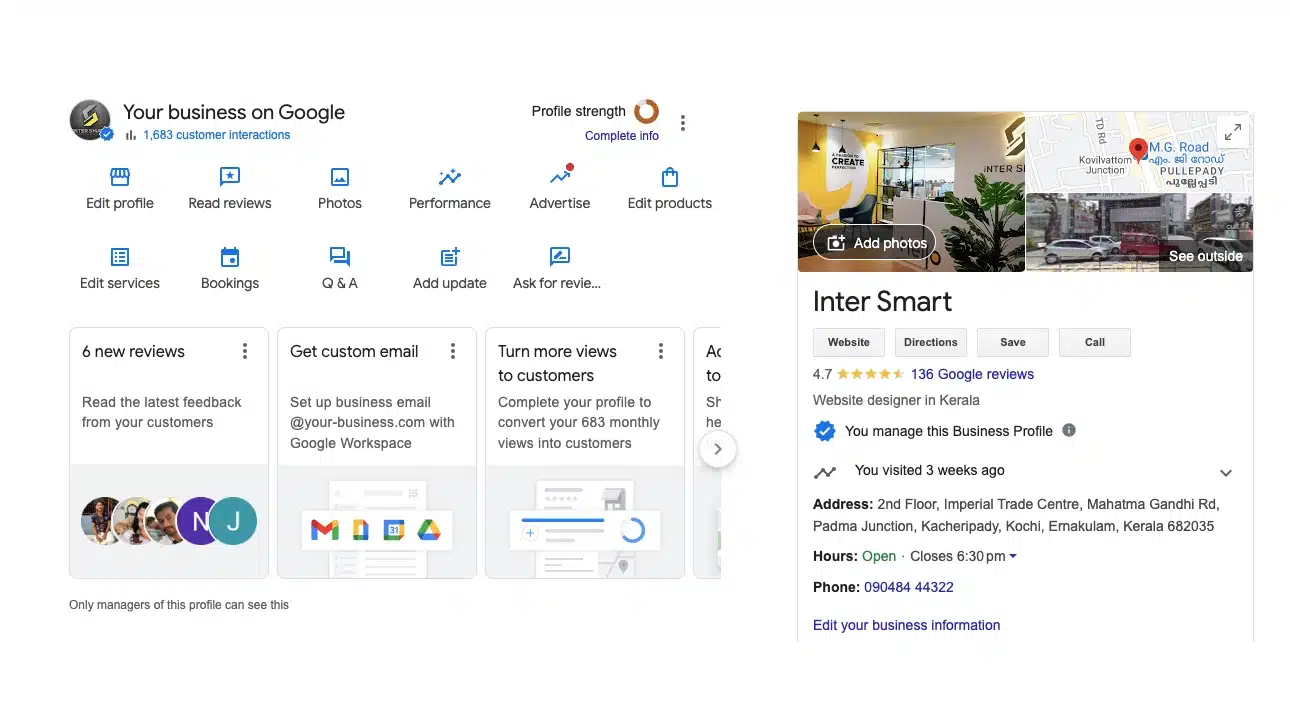Screen dimensions: 1290x720
Task: Open Advertise trending arrow icon
Action: click(561, 176)
